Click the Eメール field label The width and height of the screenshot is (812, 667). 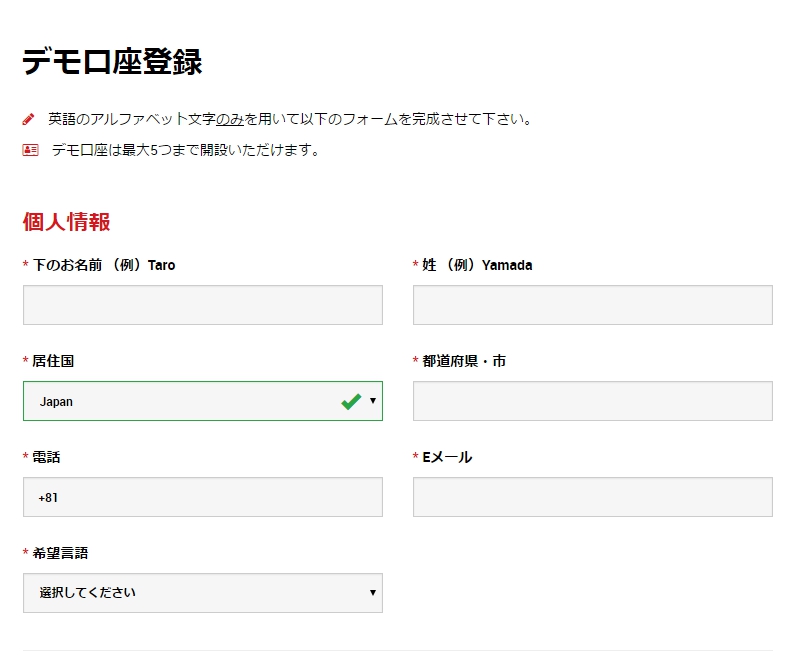tap(447, 457)
